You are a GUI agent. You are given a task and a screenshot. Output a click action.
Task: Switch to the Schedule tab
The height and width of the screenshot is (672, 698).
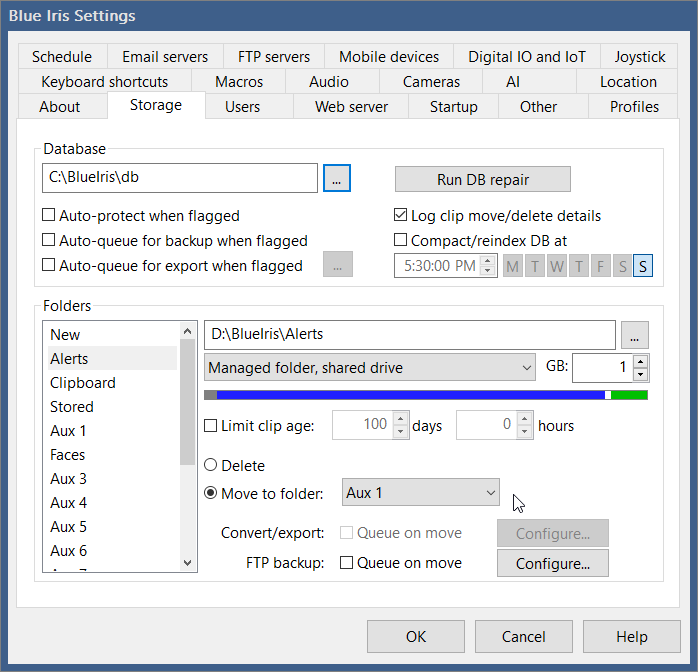(x=62, y=57)
